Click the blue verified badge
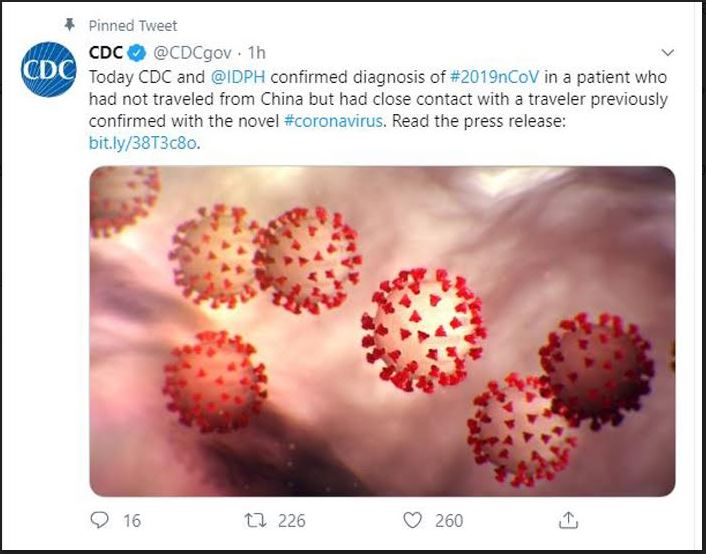 (x=136, y=53)
